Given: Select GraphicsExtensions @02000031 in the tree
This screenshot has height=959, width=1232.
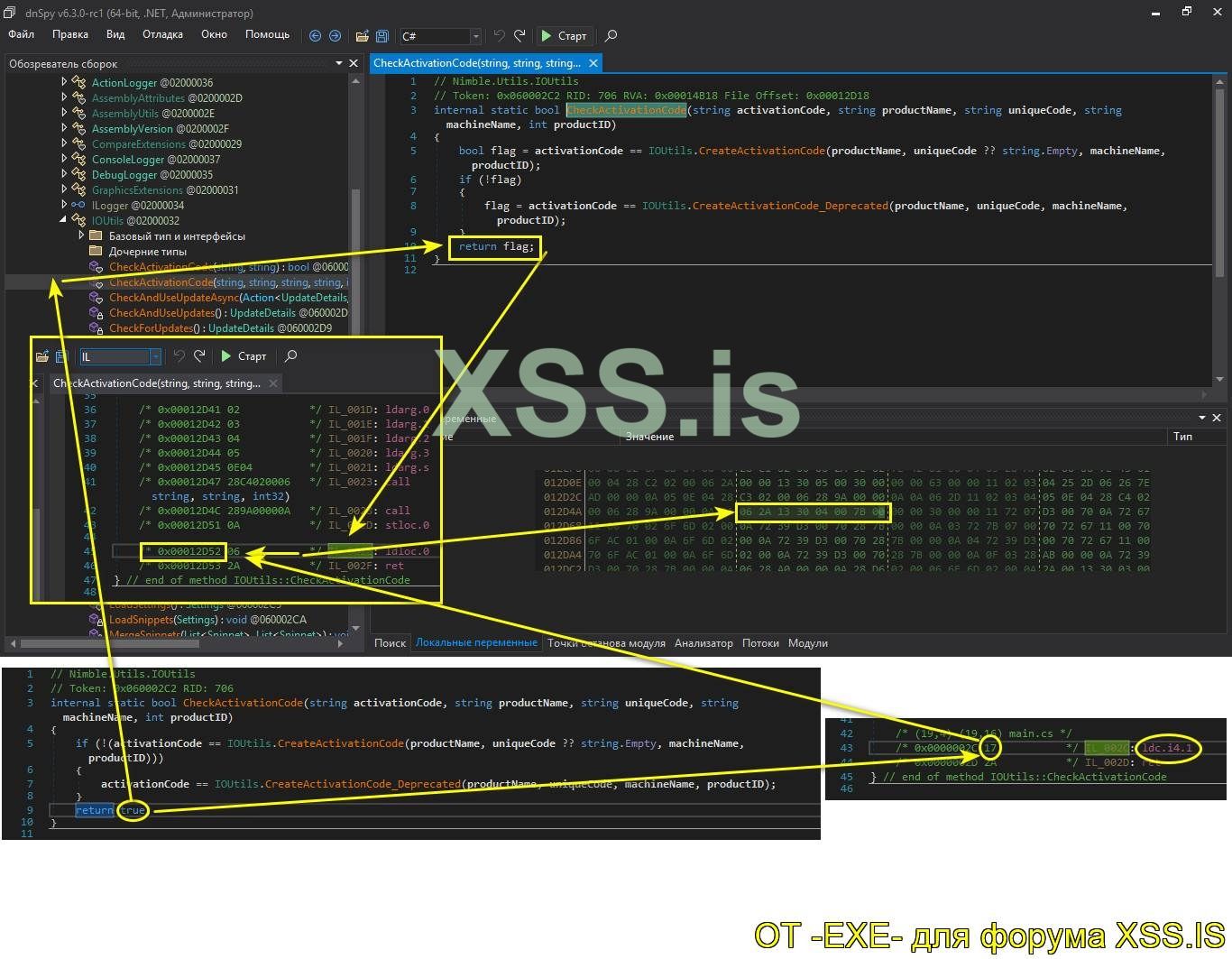Looking at the screenshot, I should click(x=165, y=189).
